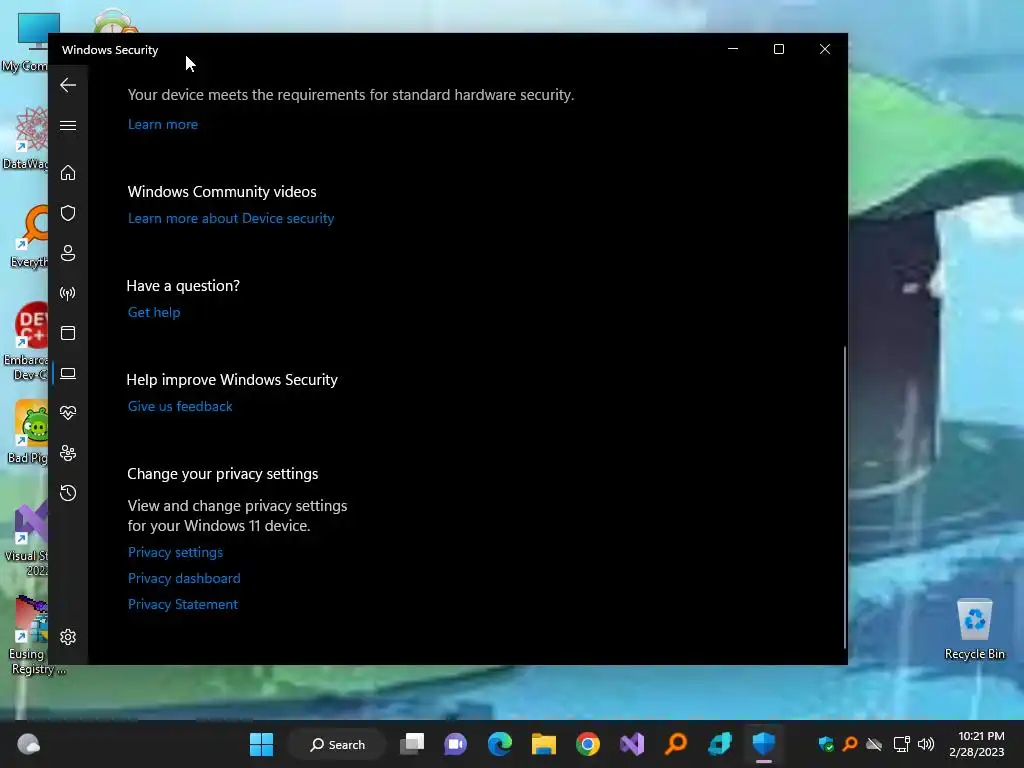Click the vertical scrollbar in Windows Security
1024x768 pixels.
coord(844,496)
